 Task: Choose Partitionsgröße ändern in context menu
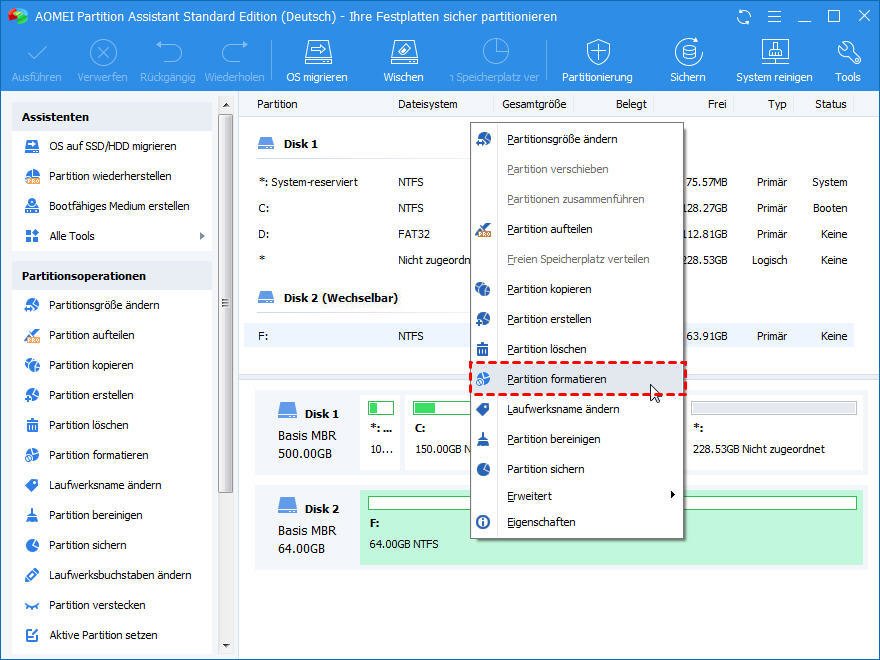click(x=577, y=139)
